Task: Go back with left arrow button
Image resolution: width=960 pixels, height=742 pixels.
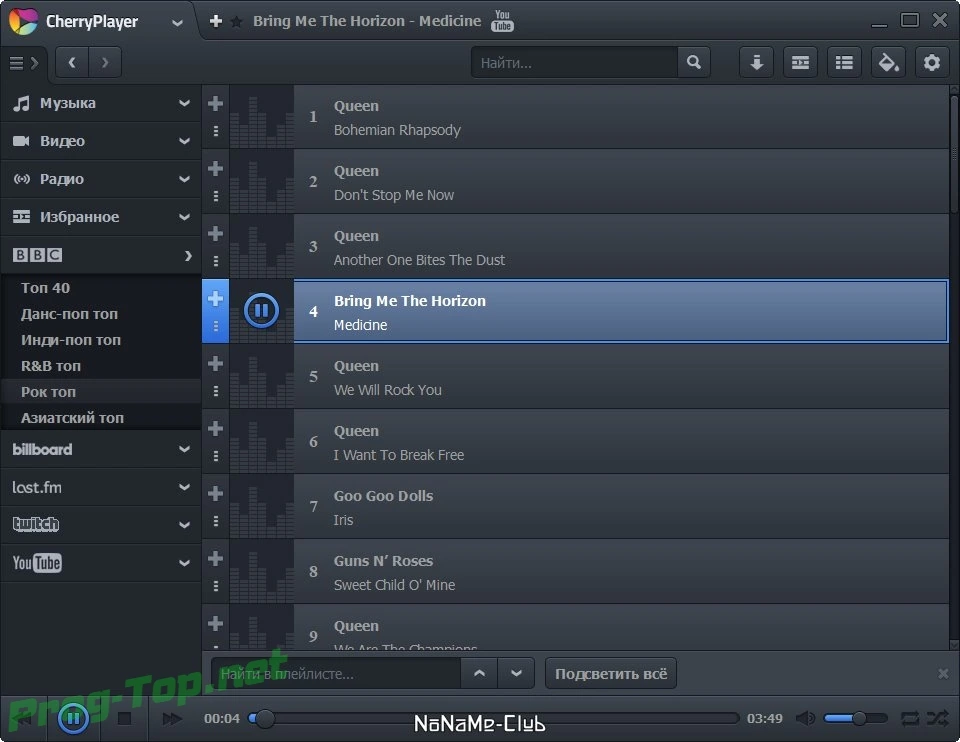Action: 72,62
